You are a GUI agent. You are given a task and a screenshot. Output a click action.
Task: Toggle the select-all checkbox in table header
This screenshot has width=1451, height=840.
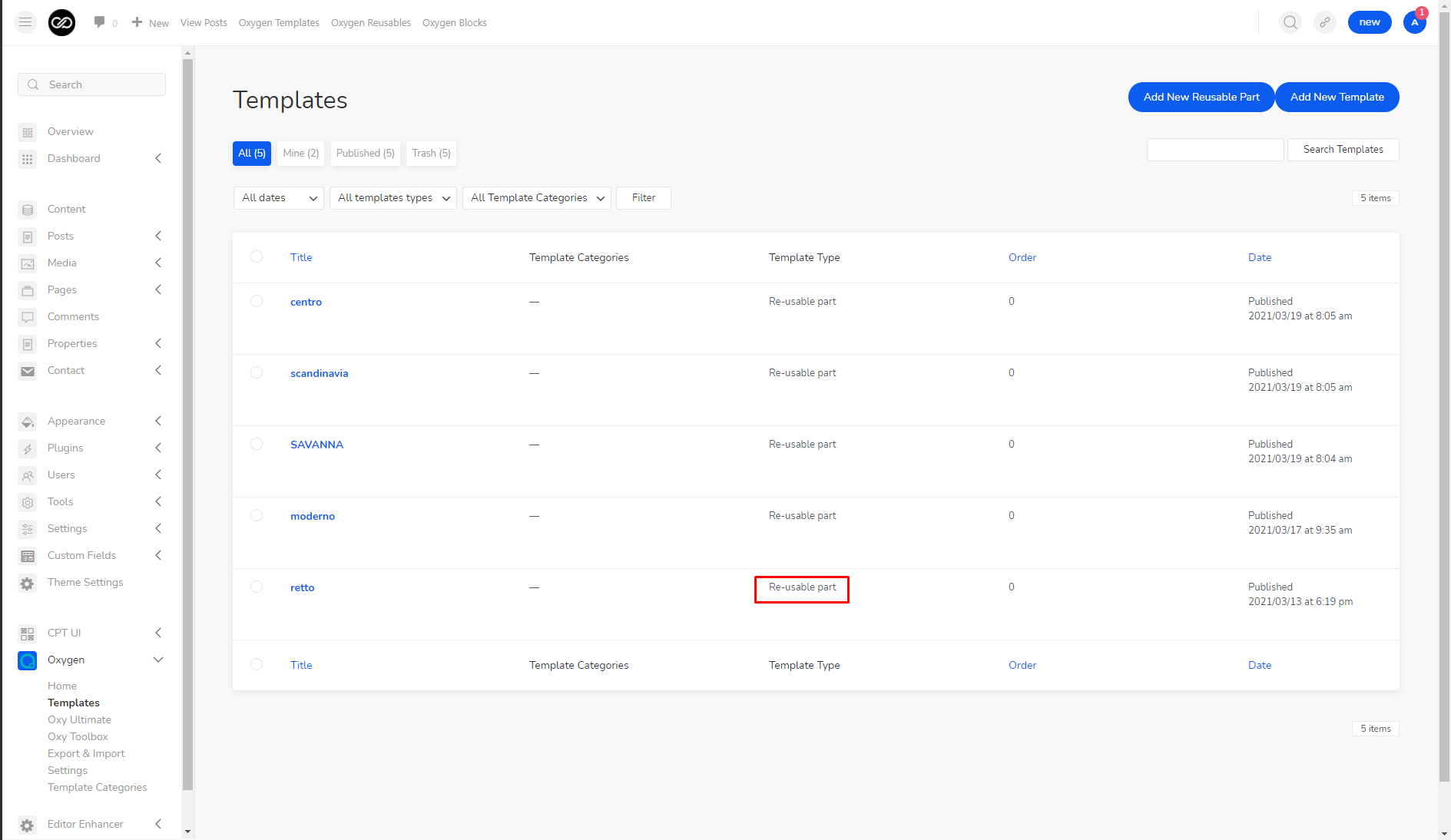(x=257, y=256)
